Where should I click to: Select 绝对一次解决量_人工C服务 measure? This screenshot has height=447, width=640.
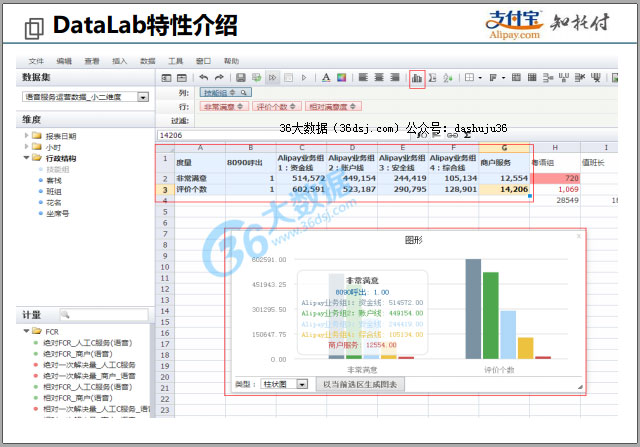click(89, 365)
